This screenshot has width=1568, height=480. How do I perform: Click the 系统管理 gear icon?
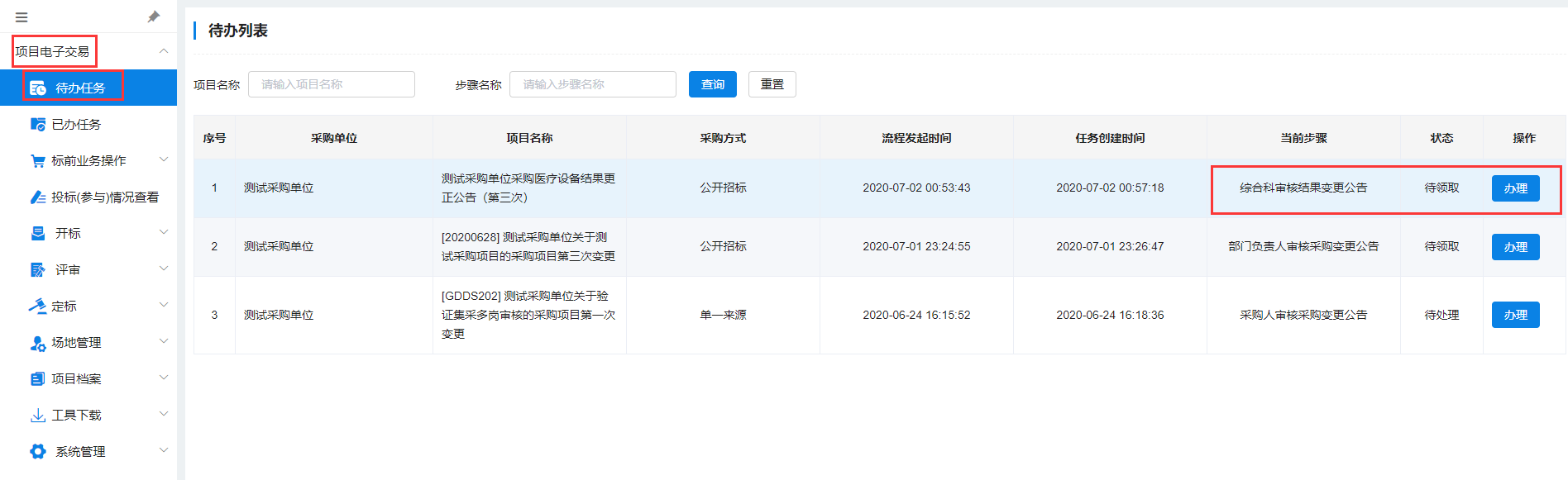pyautogui.click(x=37, y=452)
